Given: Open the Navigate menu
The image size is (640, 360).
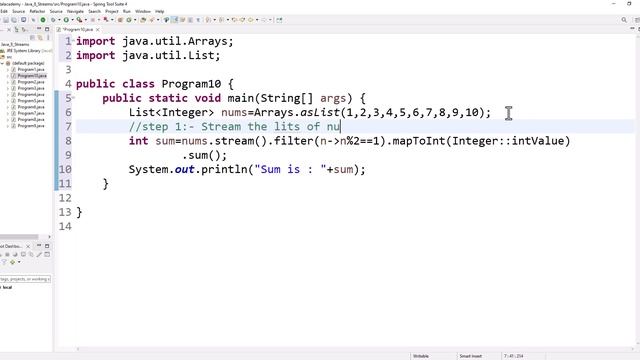Looking at the screenshot, I should coord(75,11).
